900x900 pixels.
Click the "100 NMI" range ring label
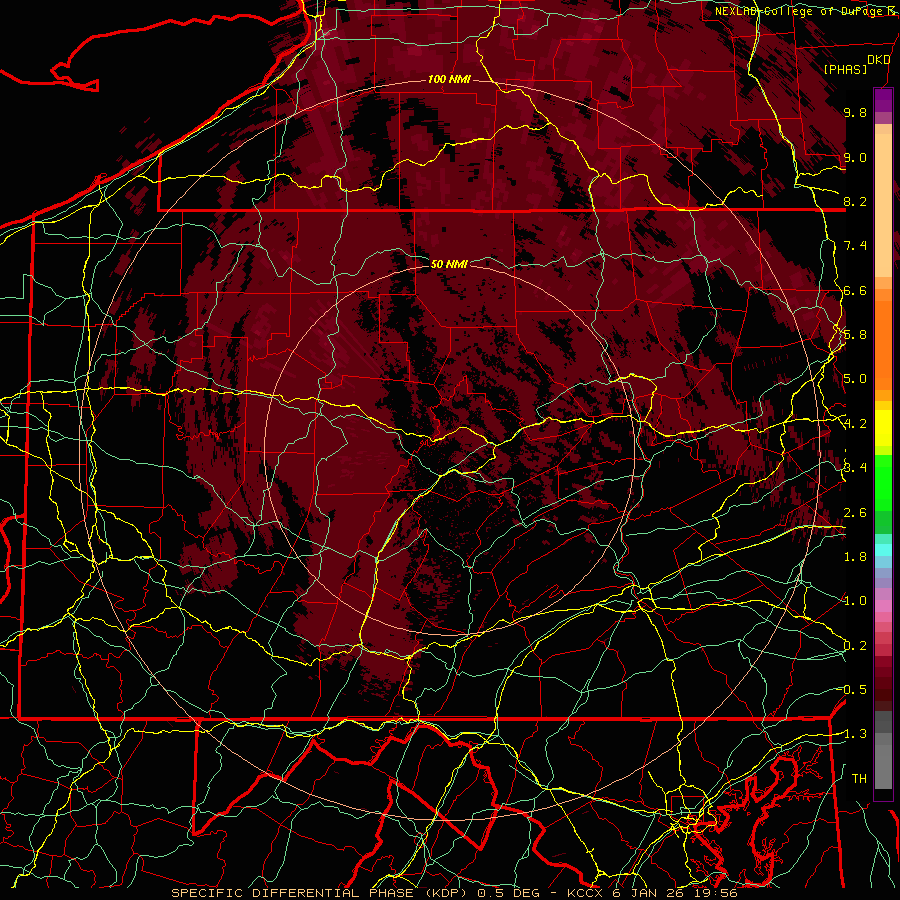[x=449, y=79]
